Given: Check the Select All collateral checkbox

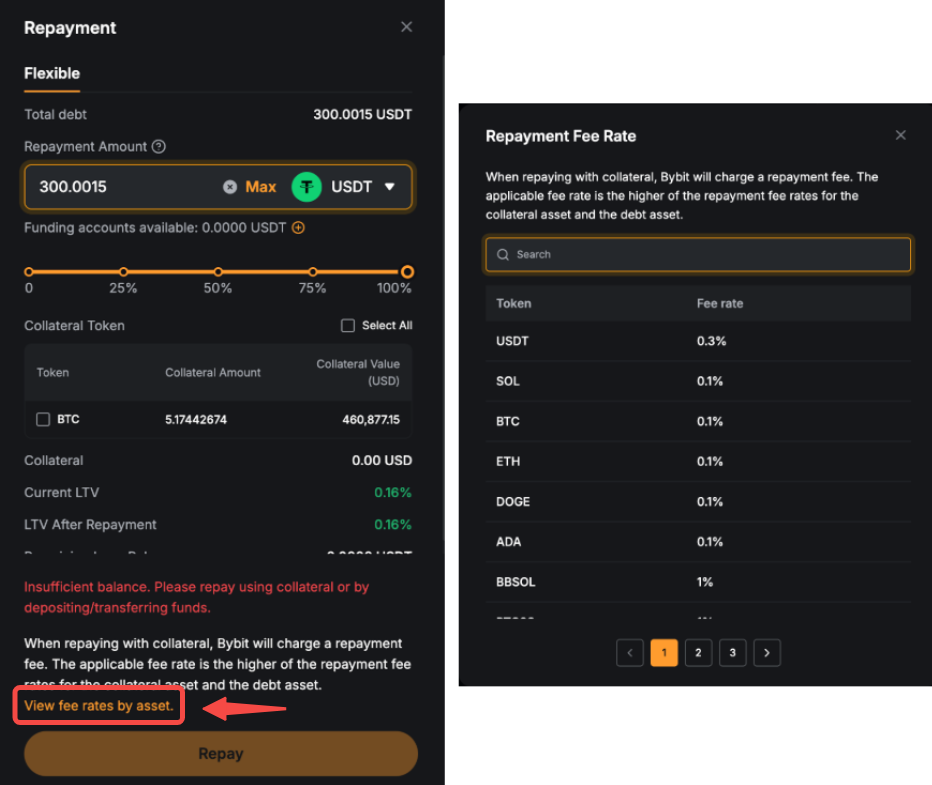Looking at the screenshot, I should (x=348, y=326).
